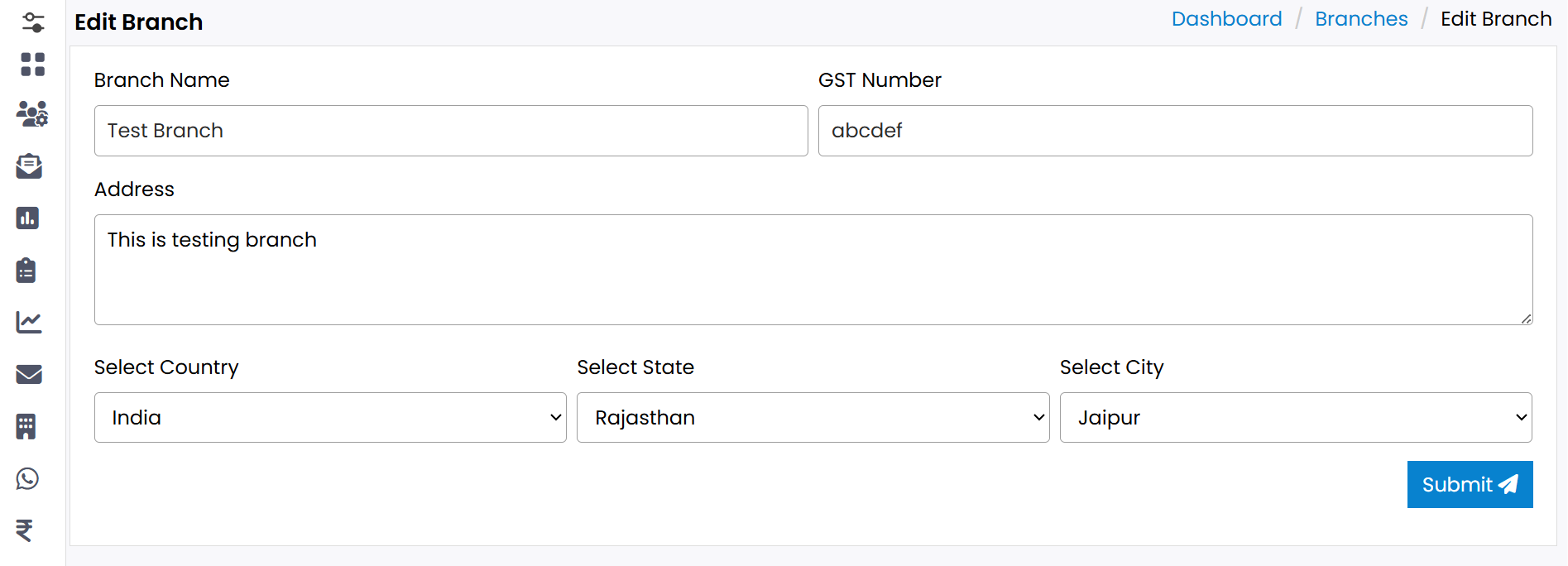Click the closed envelope mail icon

(29, 375)
